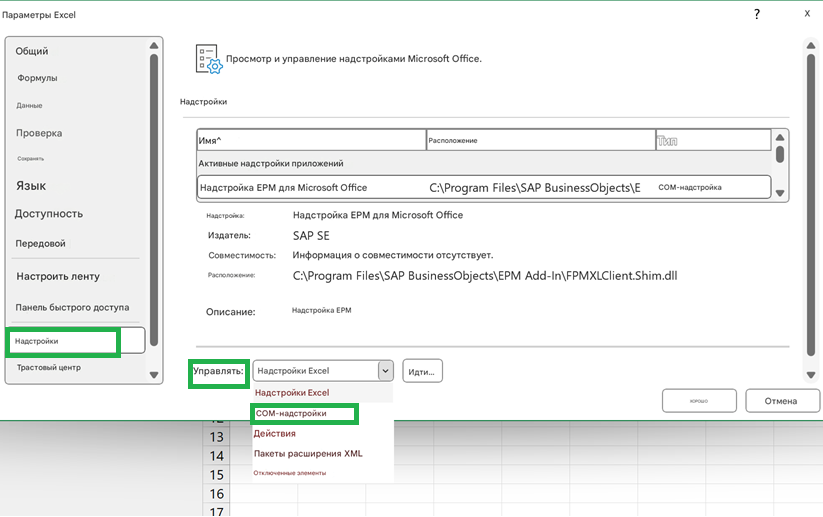Open the Управлять combo box arrow
This screenshot has height=517, width=823.
tap(385, 371)
